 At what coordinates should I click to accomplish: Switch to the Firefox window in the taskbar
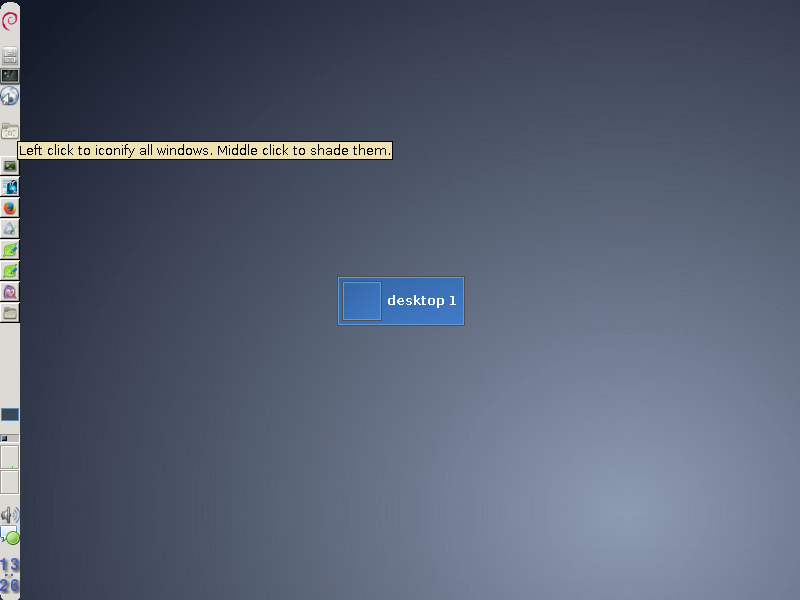click(x=10, y=208)
